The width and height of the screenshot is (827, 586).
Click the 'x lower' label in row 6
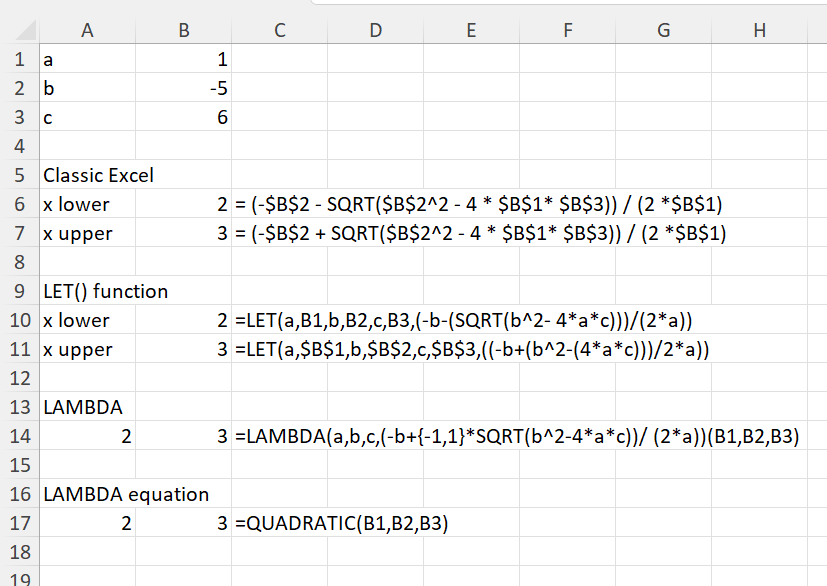(x=76, y=205)
